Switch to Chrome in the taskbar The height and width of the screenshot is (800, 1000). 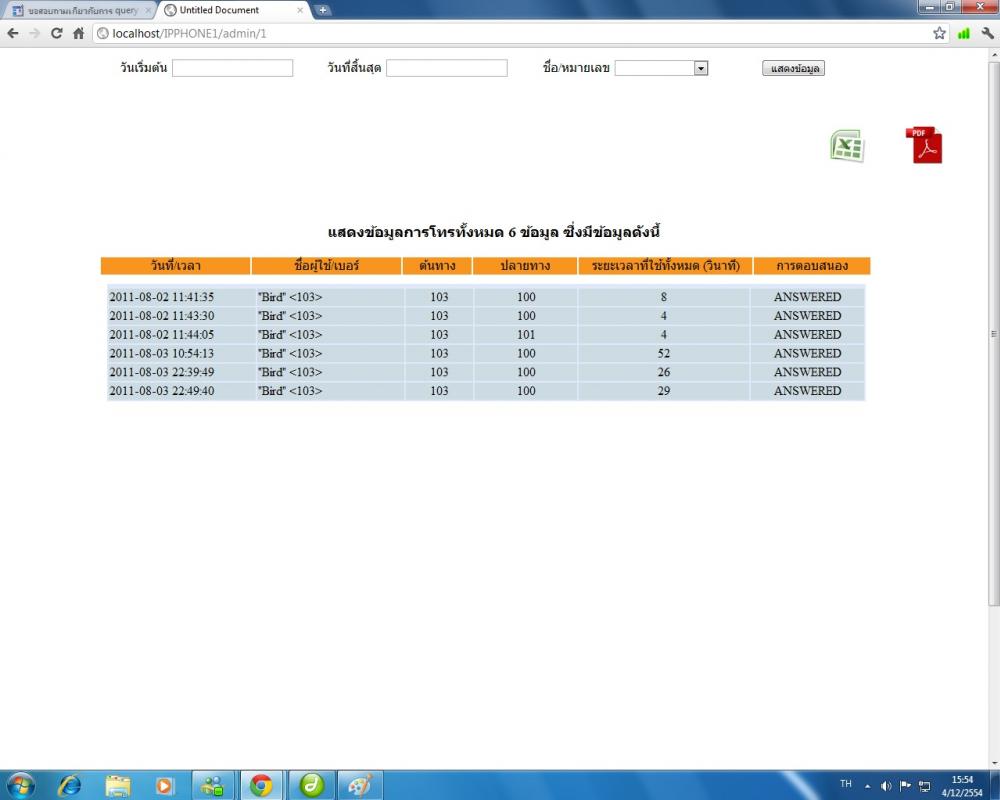tap(261, 785)
